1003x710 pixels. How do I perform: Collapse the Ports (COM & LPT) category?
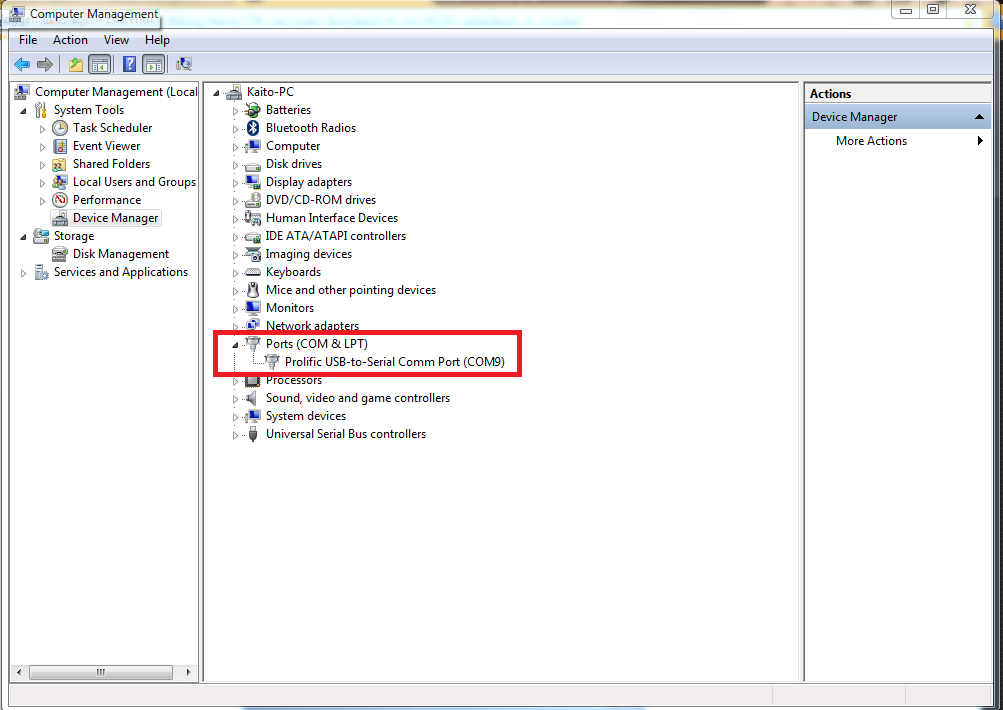point(235,343)
